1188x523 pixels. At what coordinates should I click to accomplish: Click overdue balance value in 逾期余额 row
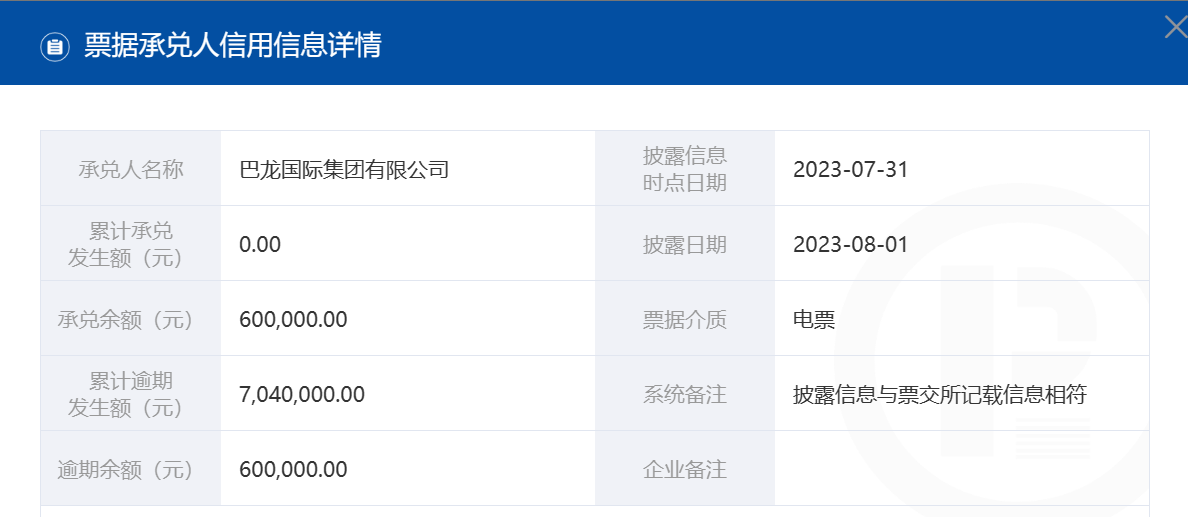(x=293, y=469)
